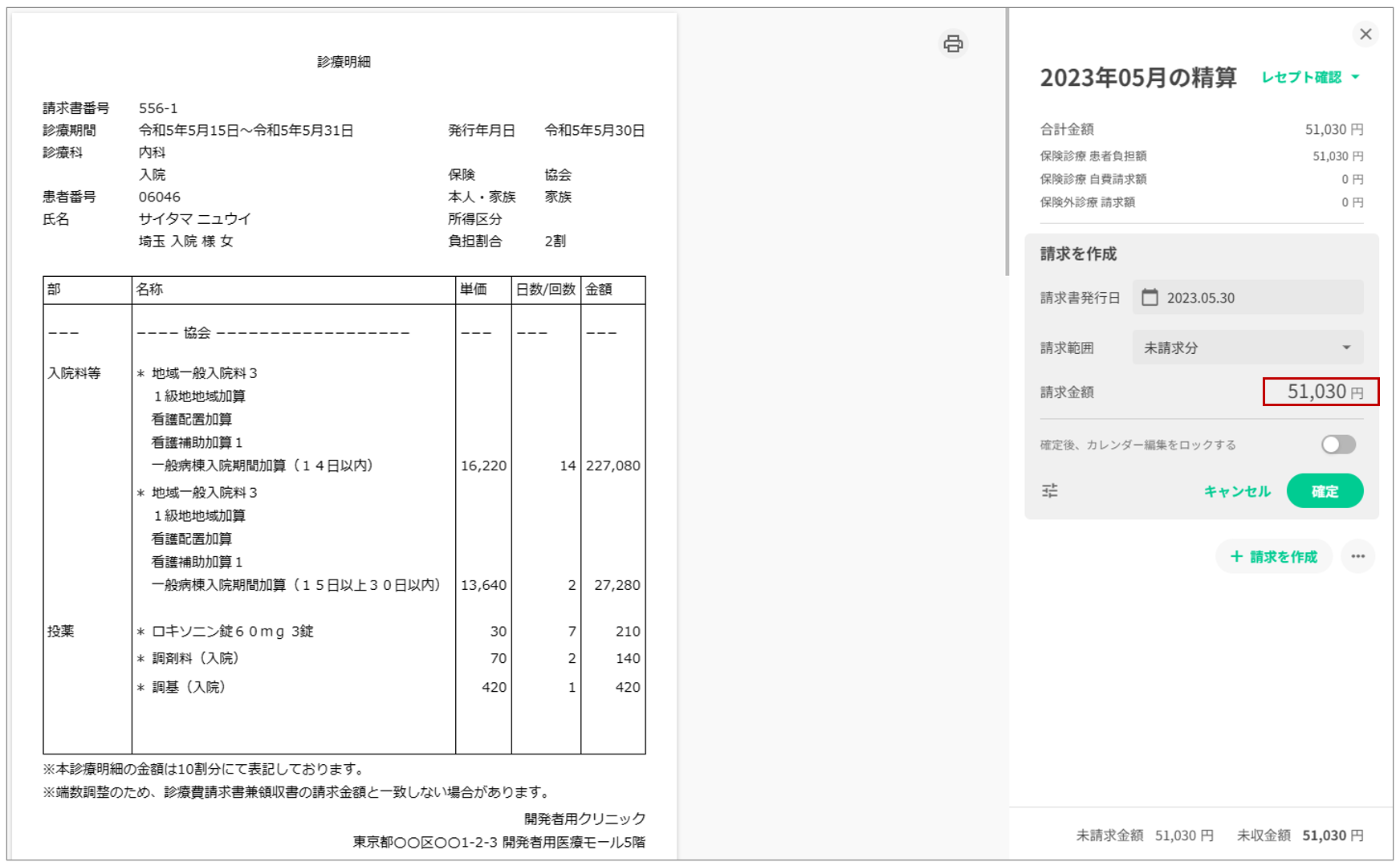Click the 金額 column header
The width and height of the screenshot is (1400, 866).
599,290
